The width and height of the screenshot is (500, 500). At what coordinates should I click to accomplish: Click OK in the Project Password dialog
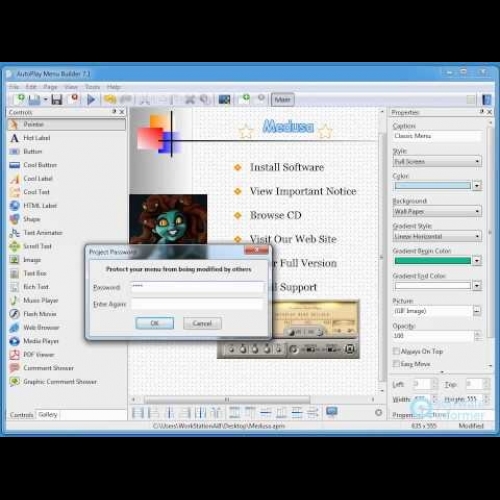[155, 323]
